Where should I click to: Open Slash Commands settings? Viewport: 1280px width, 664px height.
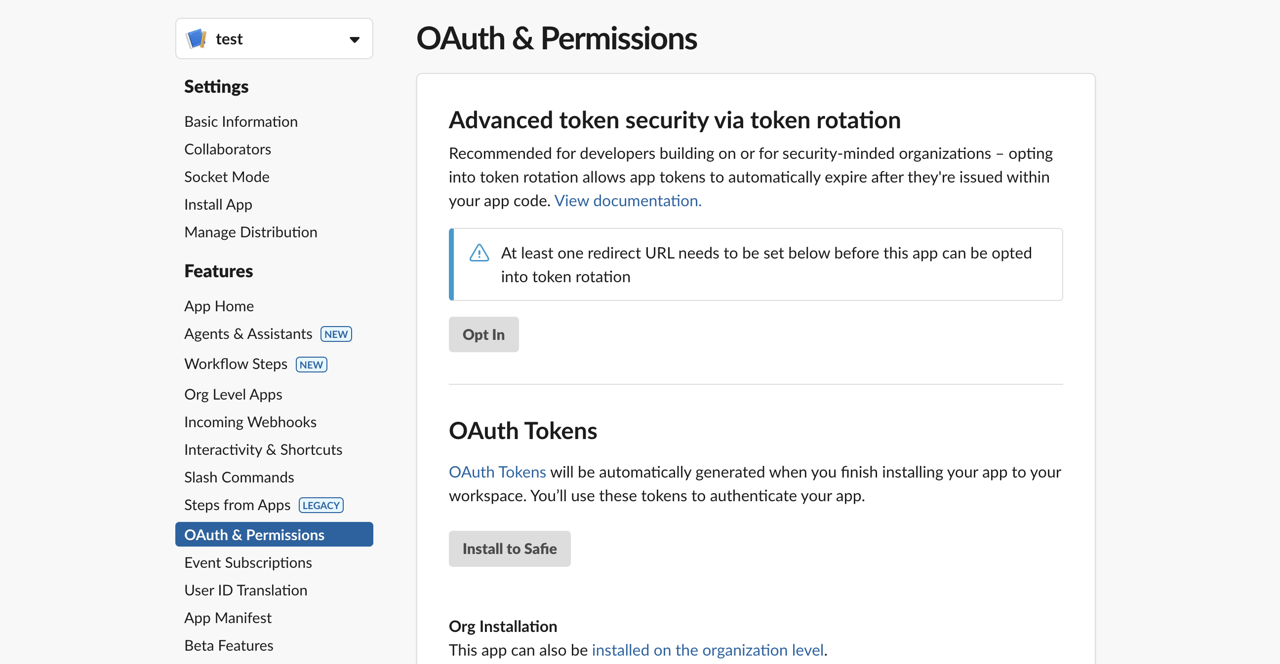(x=239, y=478)
